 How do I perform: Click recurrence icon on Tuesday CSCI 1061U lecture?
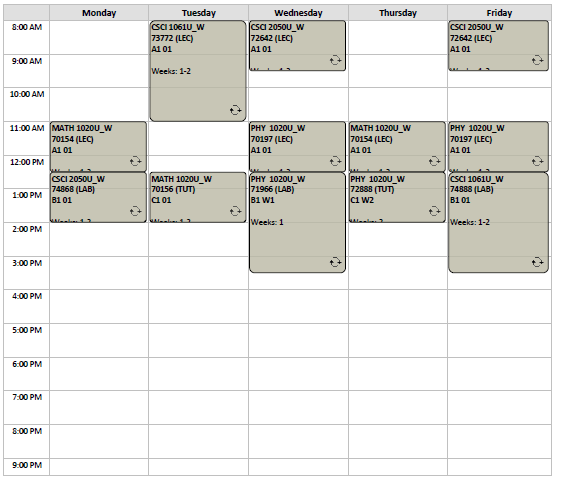pos(235,110)
